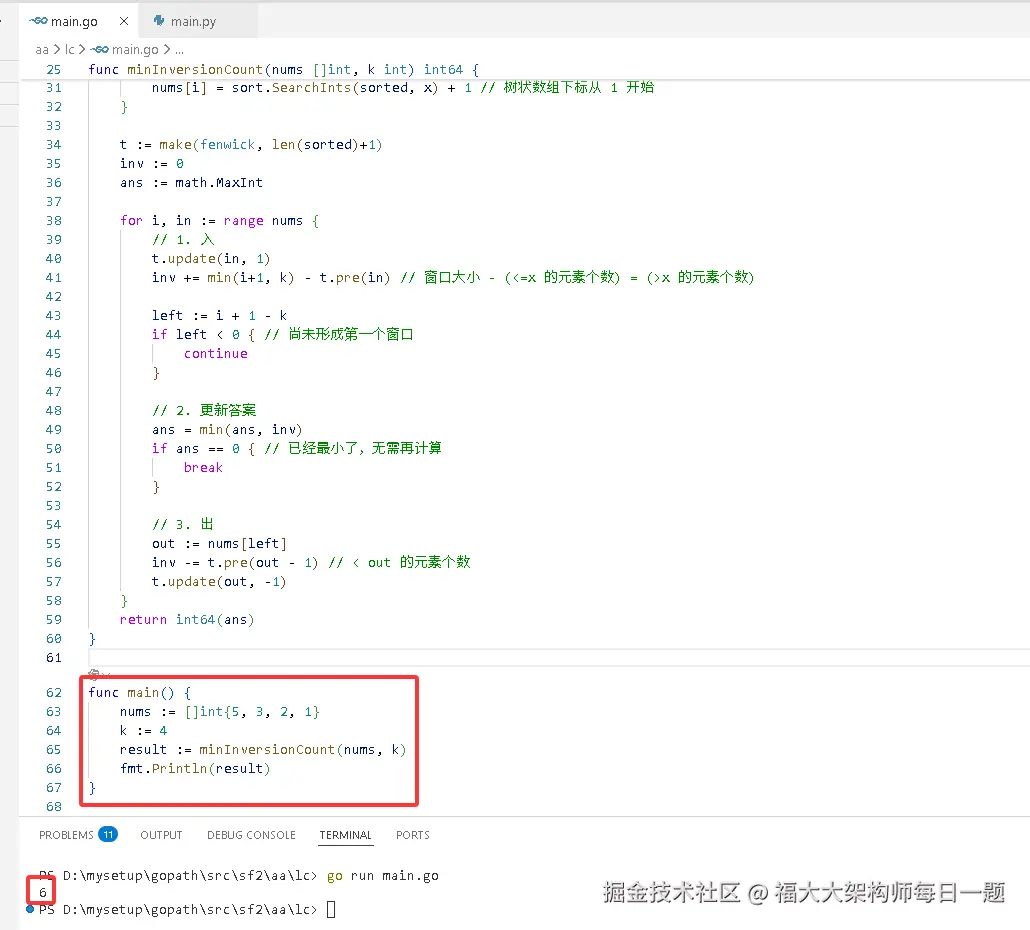Switch to the DEBUG CONSOLE tab
This screenshot has width=1030, height=930.
click(251, 835)
